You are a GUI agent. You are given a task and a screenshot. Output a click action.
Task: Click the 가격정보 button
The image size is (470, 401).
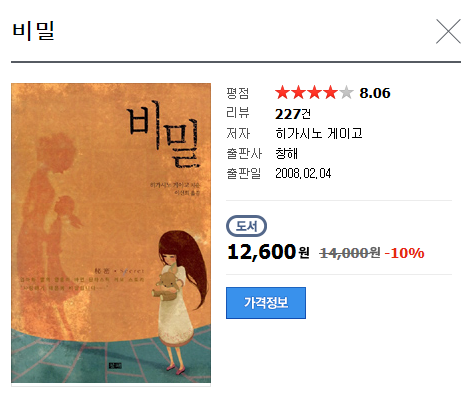(x=266, y=303)
